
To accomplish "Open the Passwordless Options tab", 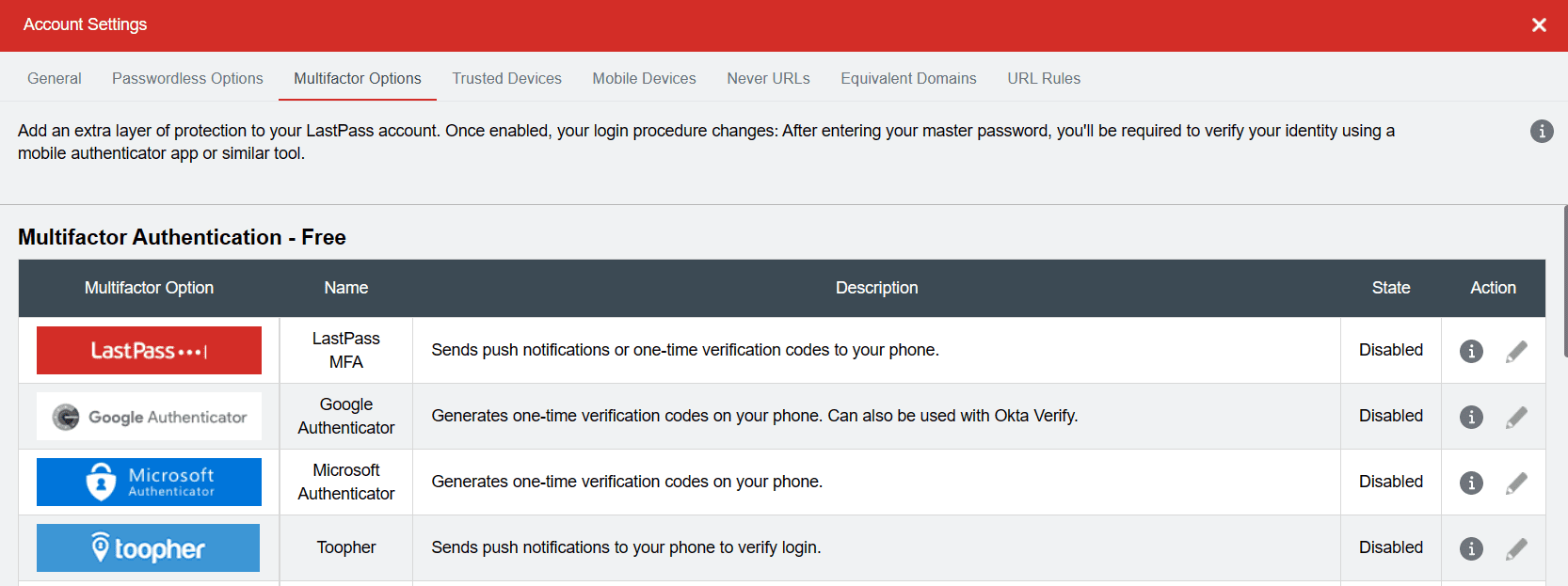I will coord(187,78).
